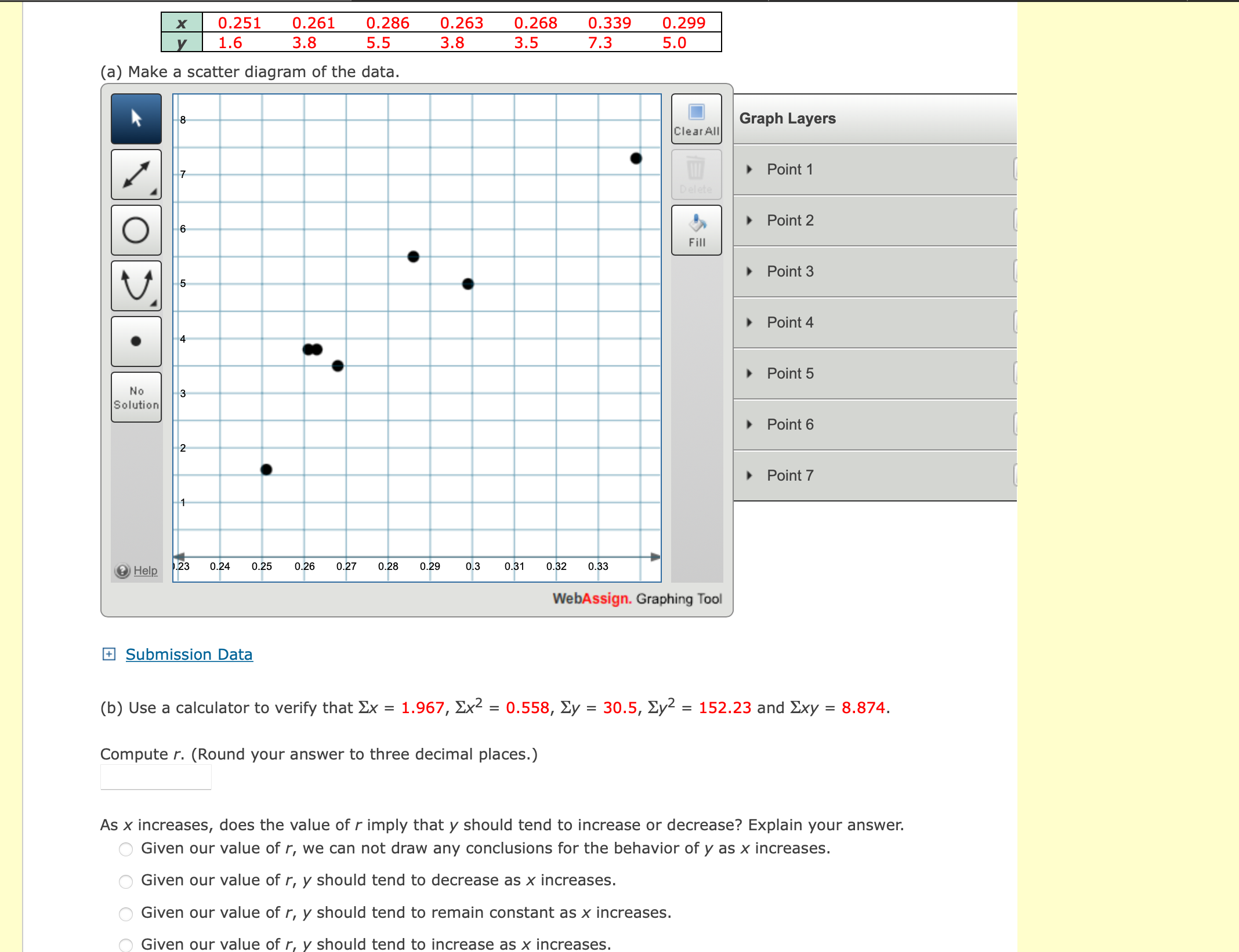Select 'y should tend to remain constant' option
The image size is (1239, 952).
click(125, 913)
